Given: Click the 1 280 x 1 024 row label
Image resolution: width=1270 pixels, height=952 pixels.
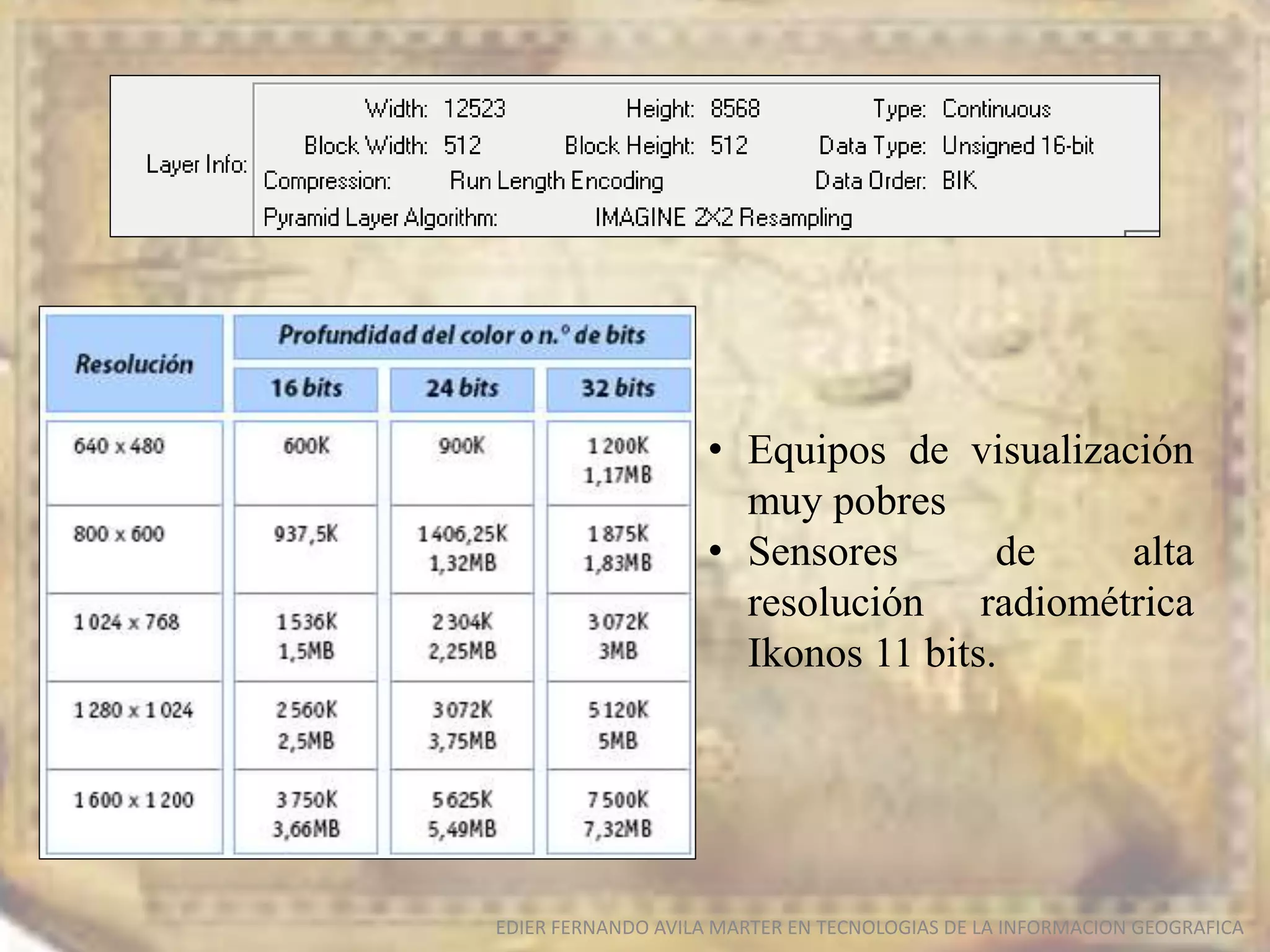Looking at the screenshot, I should (x=133, y=710).
